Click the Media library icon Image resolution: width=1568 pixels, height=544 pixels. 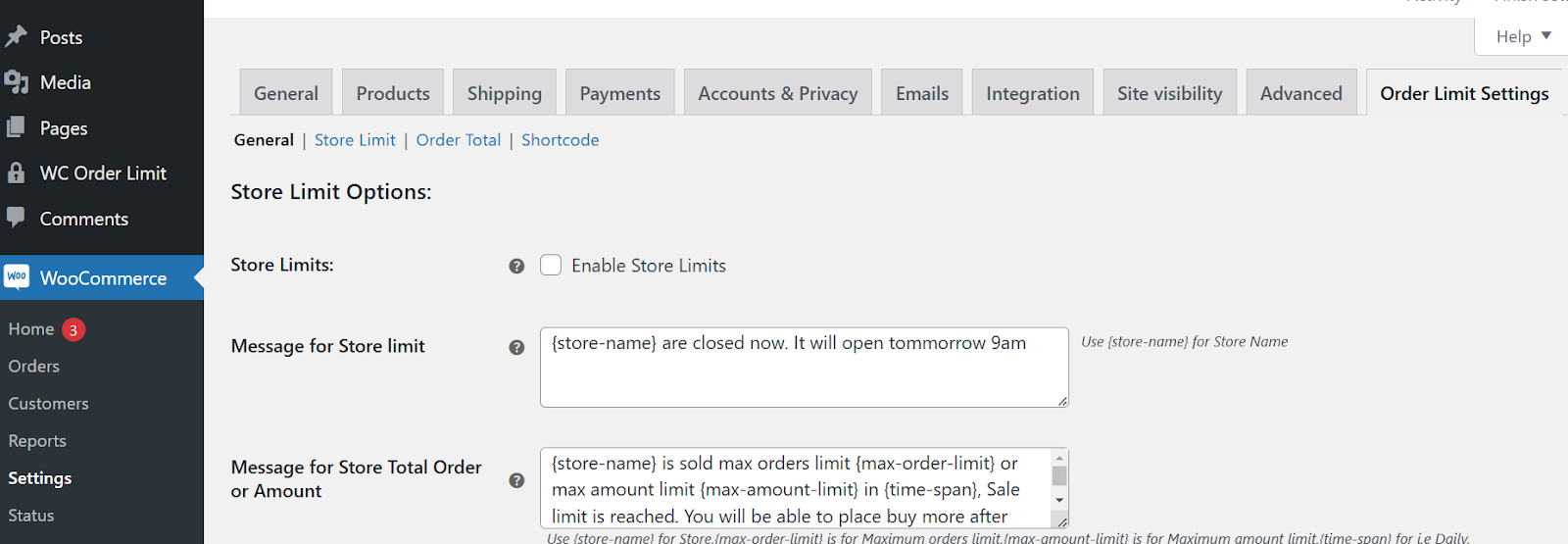17,82
